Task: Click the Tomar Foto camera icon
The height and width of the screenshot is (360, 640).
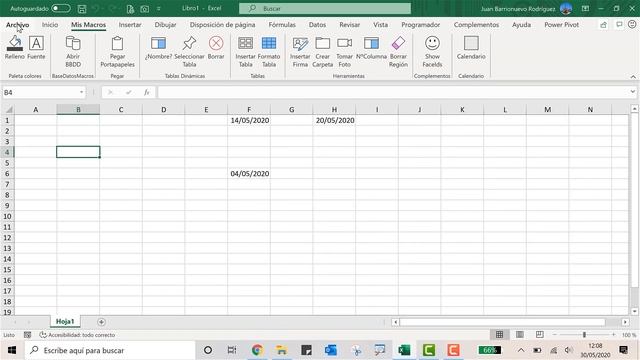Action: click(344, 43)
